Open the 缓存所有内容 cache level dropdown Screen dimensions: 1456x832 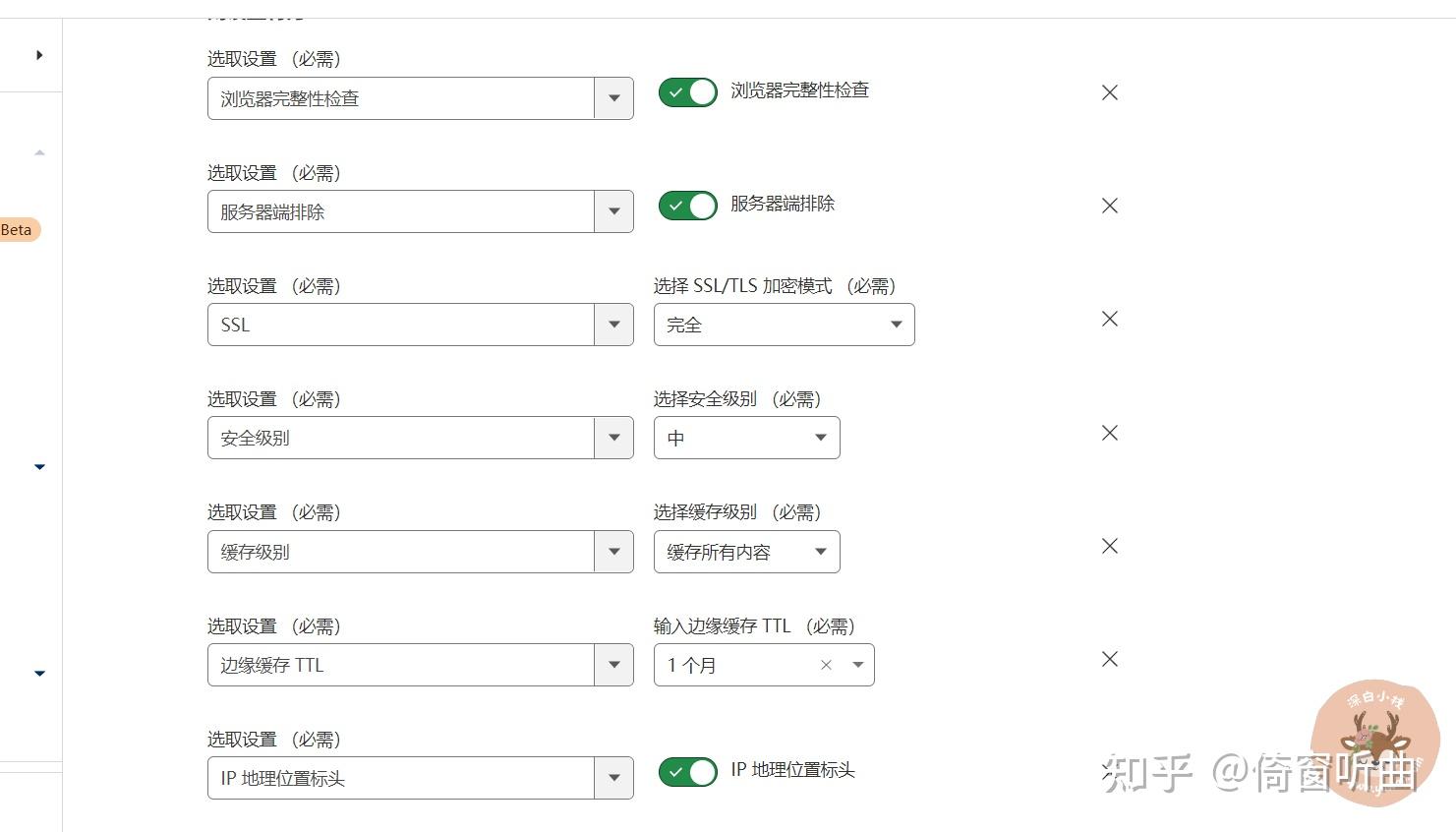[746, 552]
